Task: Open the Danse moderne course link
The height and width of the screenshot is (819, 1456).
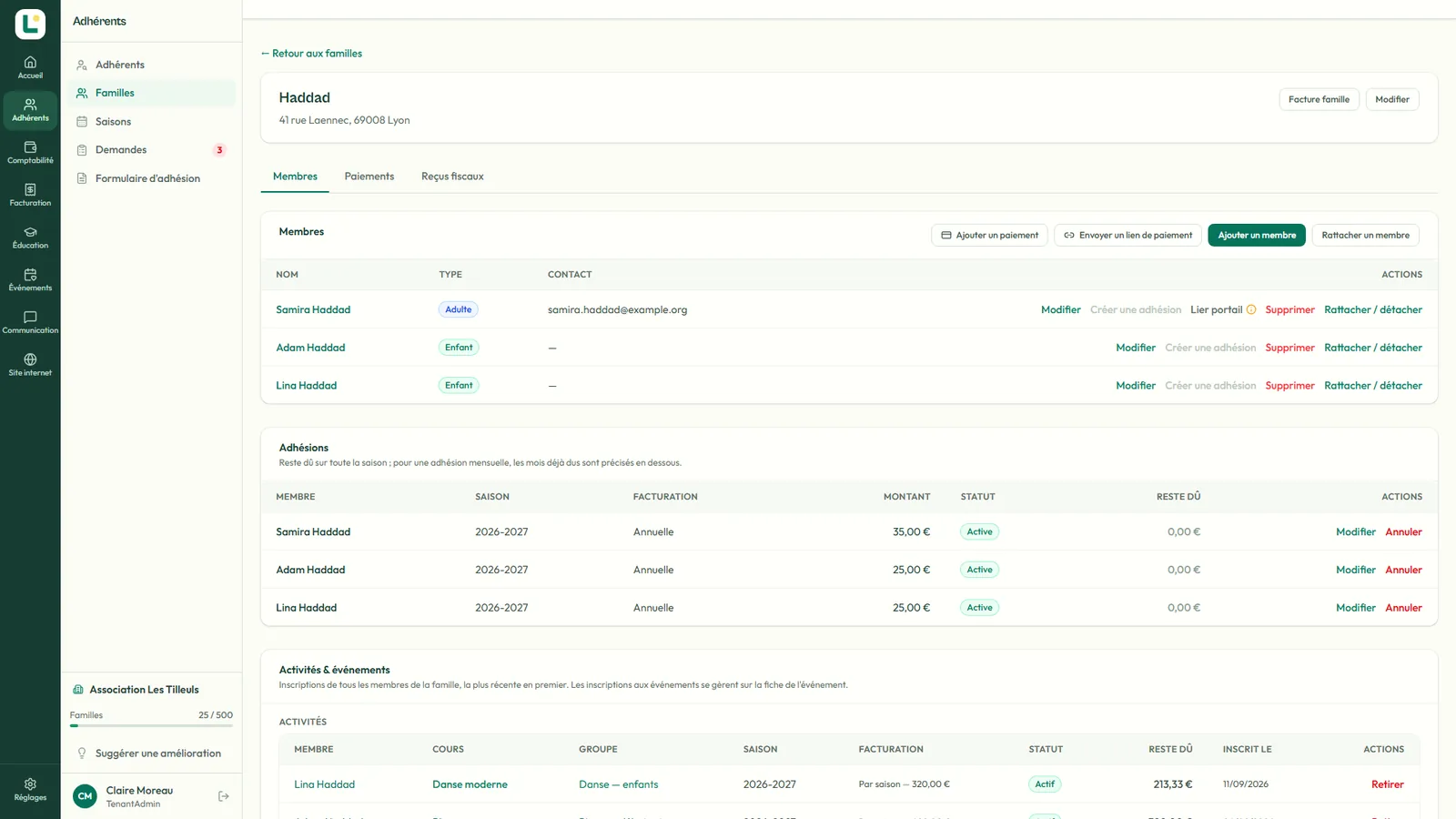Action: [470, 784]
